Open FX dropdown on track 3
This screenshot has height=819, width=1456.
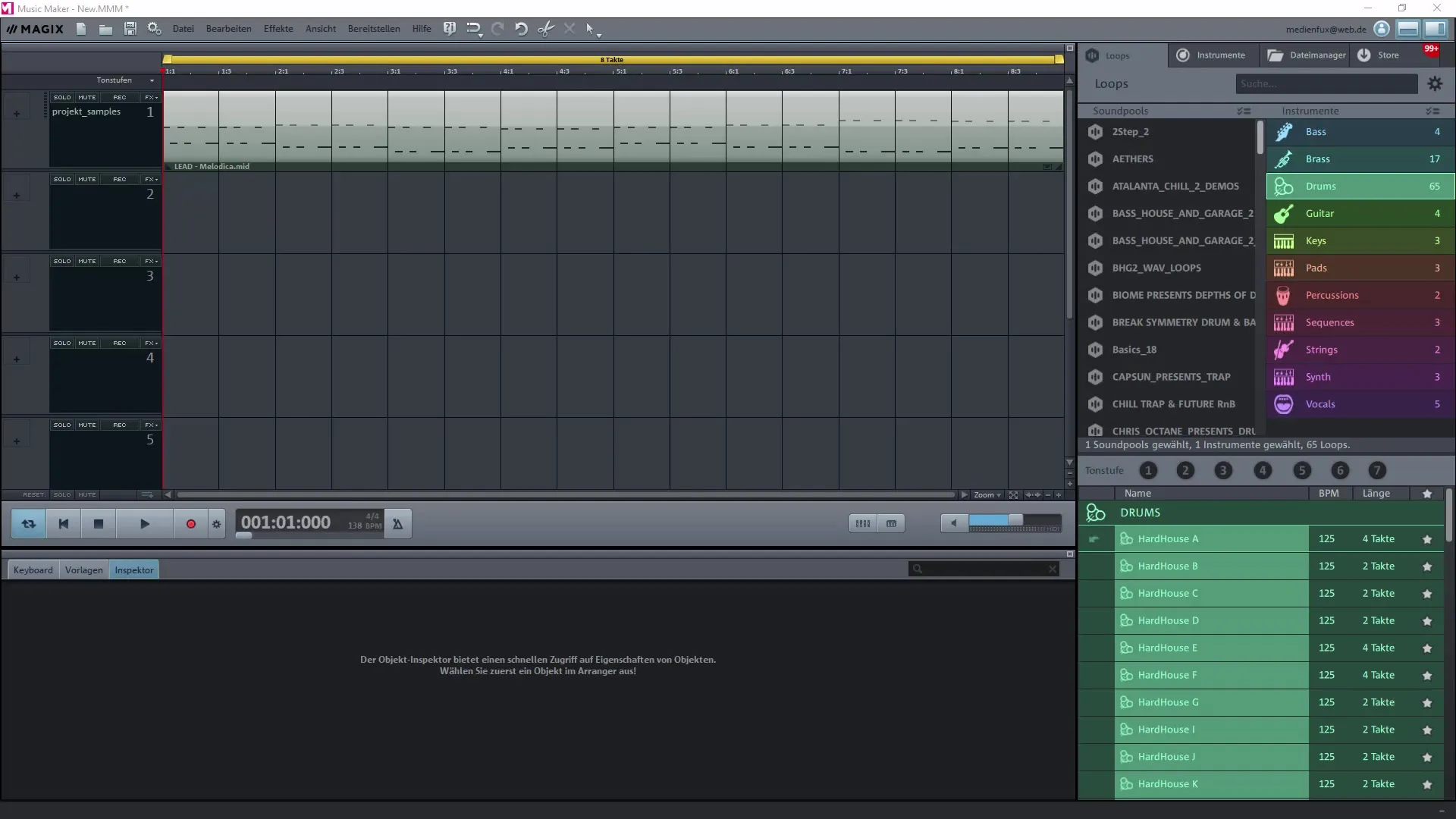(152, 262)
